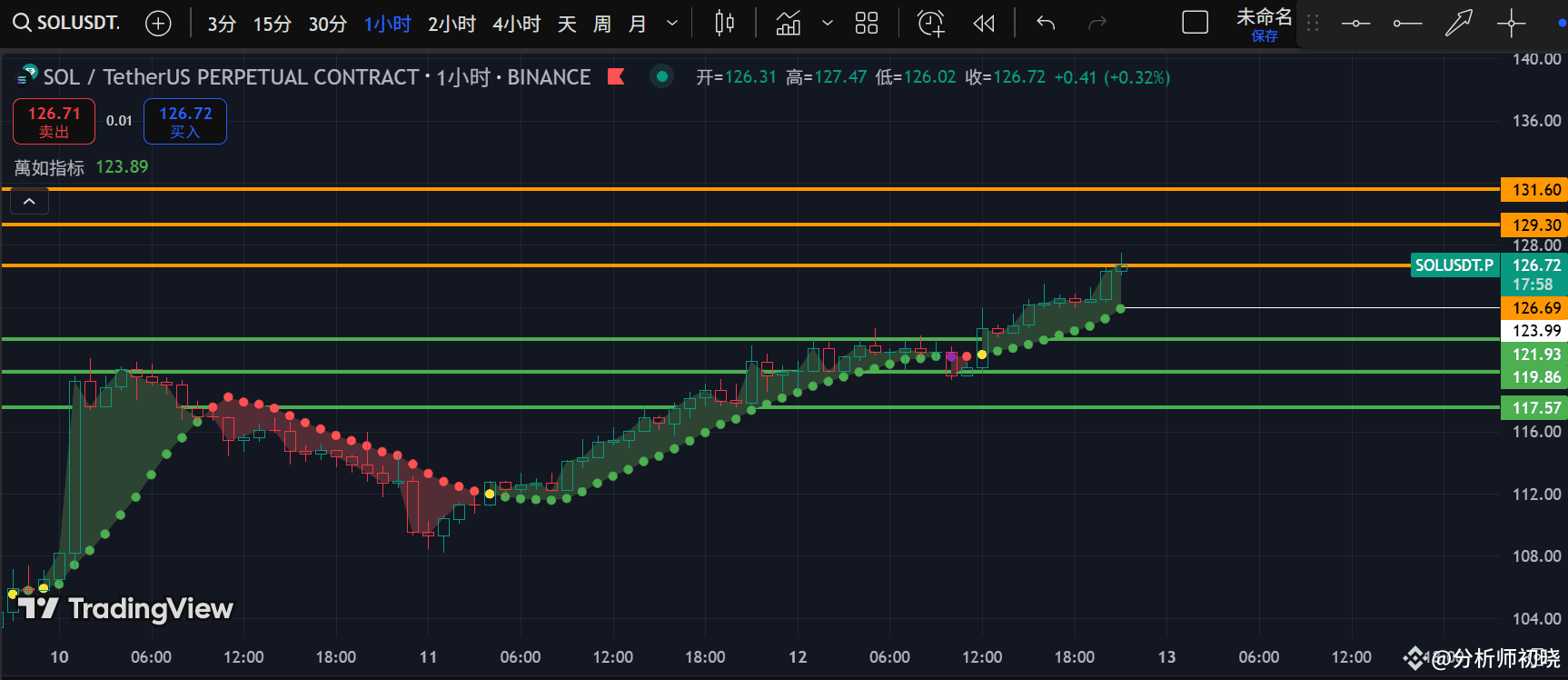Open the candlestick chart type selector

724,24
